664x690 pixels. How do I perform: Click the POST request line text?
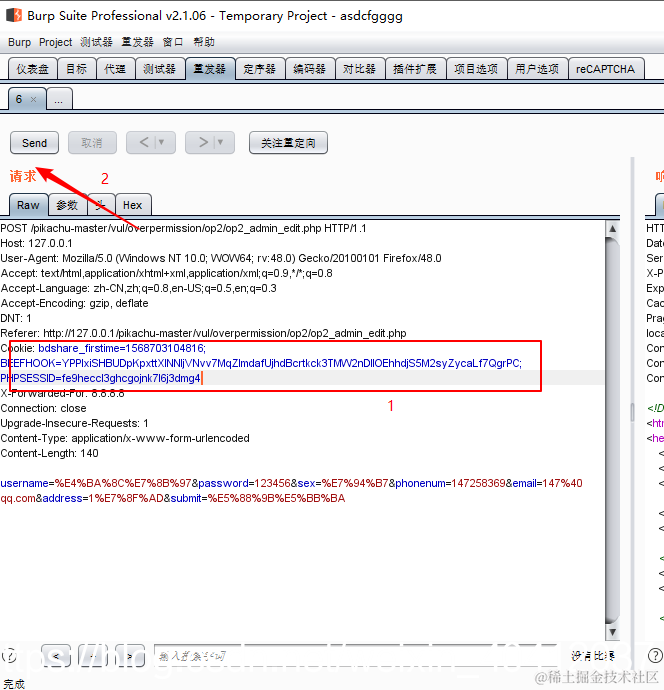(183, 228)
